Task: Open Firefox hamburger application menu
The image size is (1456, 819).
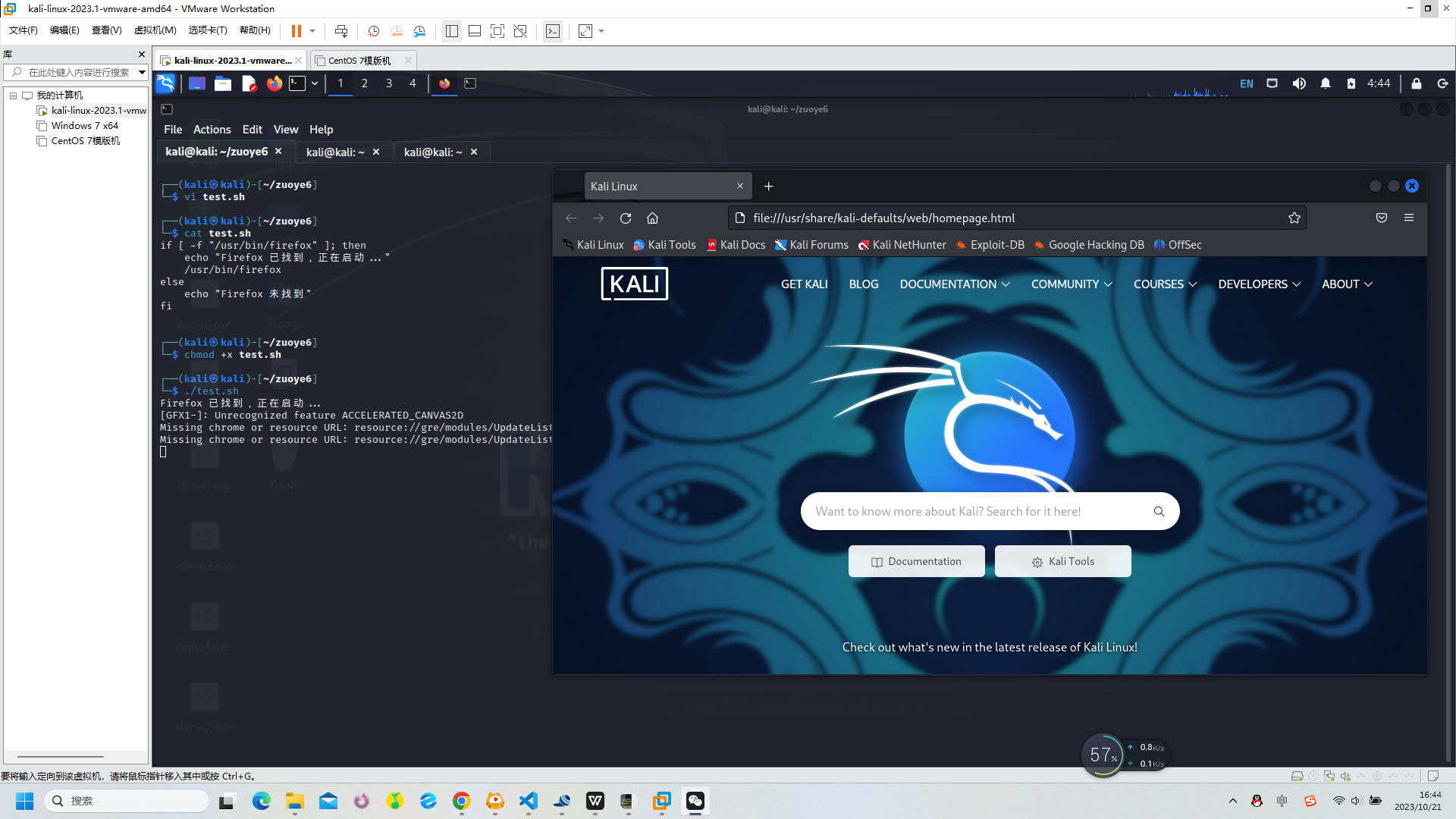Action: (1409, 218)
